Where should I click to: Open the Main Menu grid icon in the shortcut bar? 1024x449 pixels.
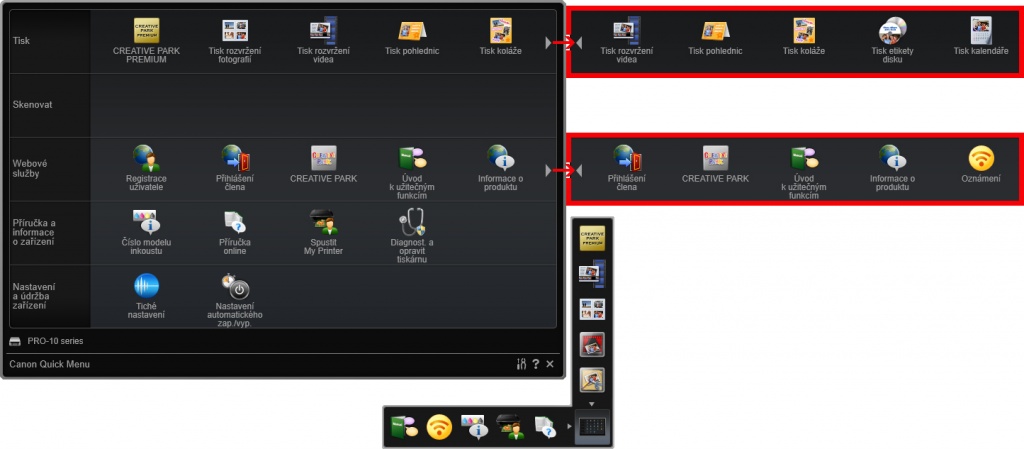pyautogui.click(x=592, y=427)
